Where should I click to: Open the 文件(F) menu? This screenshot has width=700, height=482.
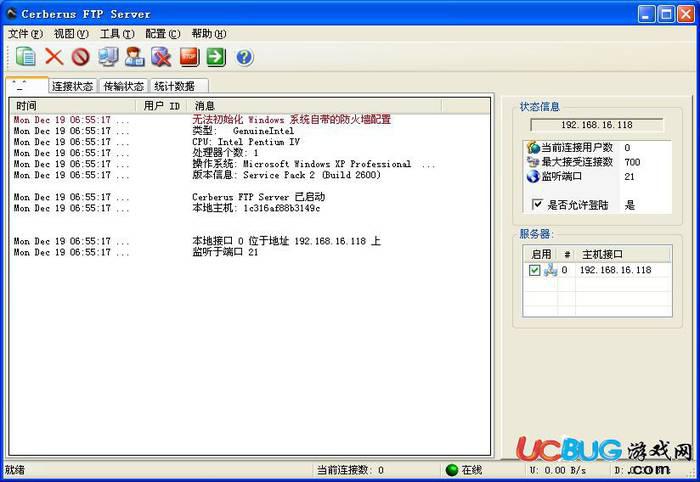click(x=26, y=33)
